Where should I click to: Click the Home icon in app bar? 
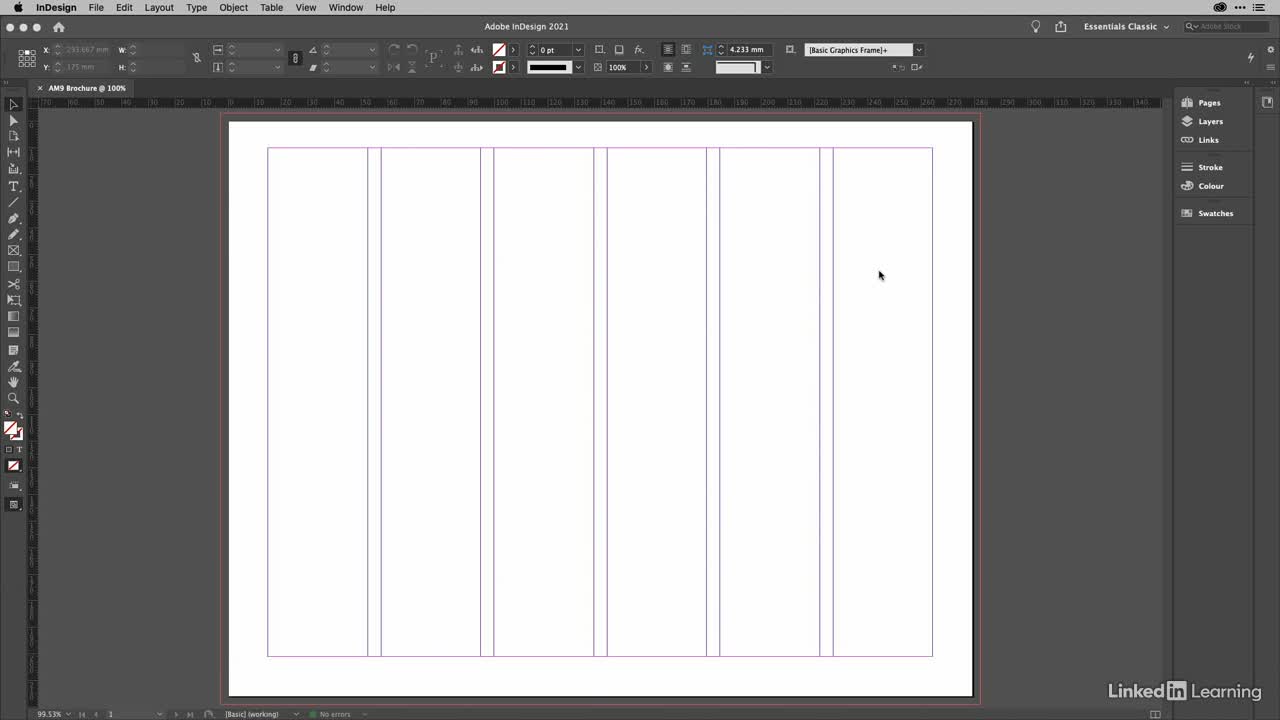point(58,27)
